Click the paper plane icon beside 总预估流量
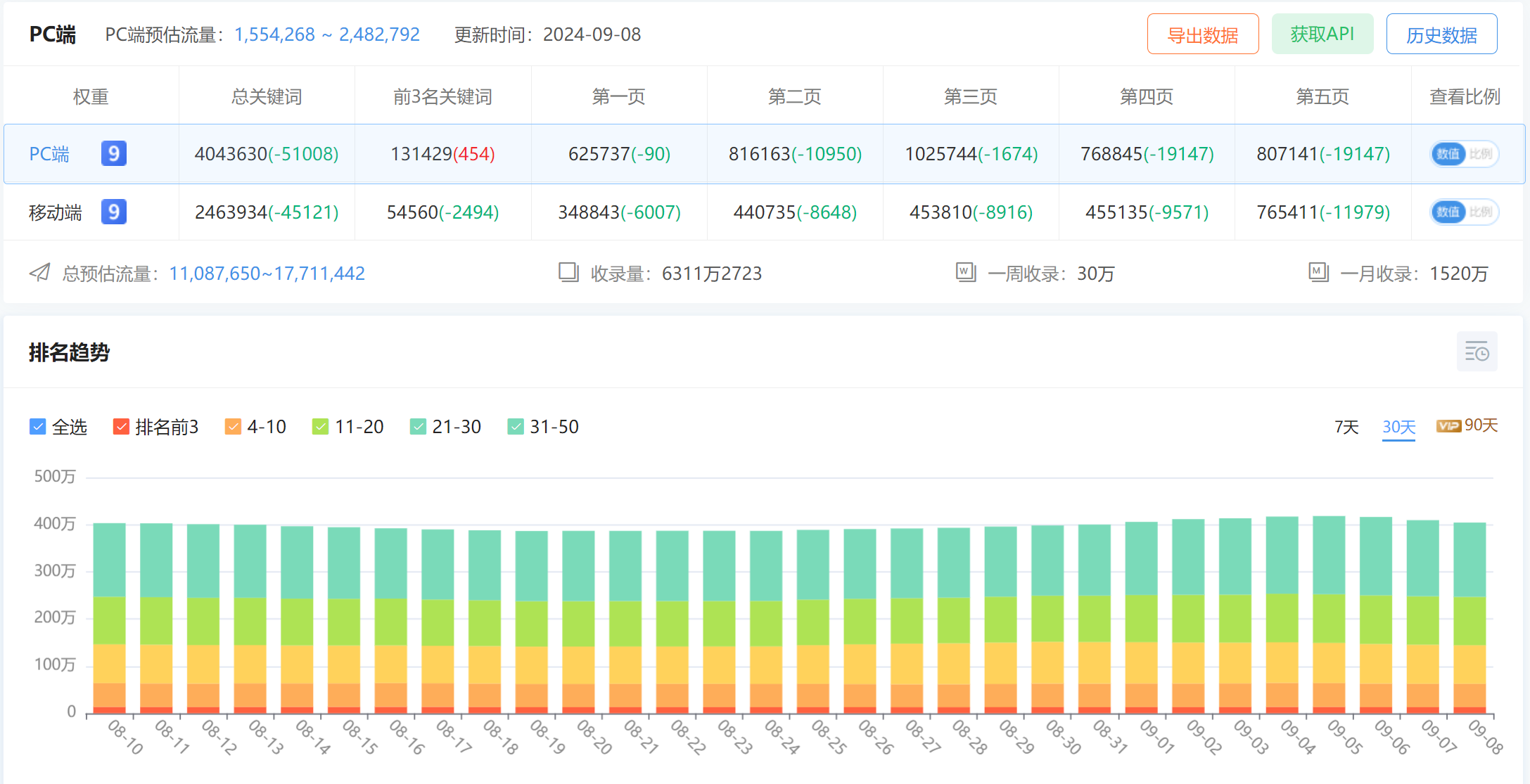This screenshot has height=784, width=1530. [x=40, y=273]
